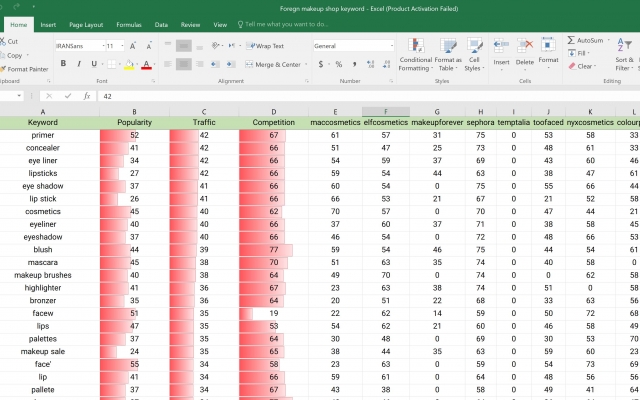Select the 'sephora' header cell

480,122
